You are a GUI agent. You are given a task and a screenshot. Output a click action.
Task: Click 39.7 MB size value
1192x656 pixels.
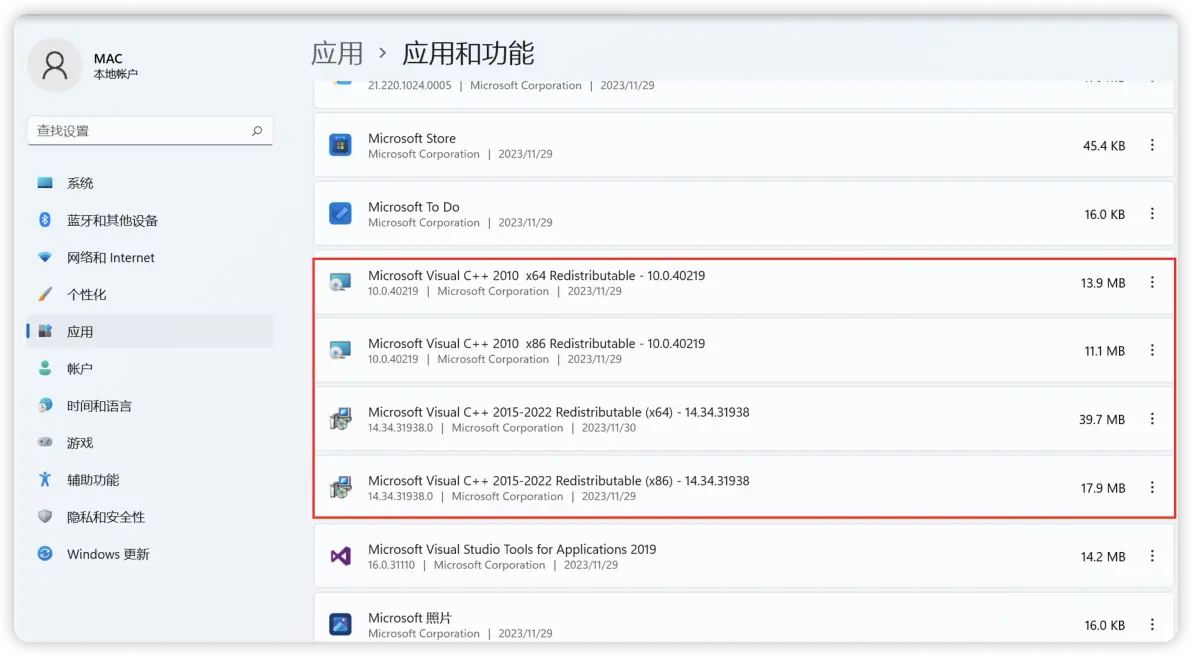coord(1102,420)
